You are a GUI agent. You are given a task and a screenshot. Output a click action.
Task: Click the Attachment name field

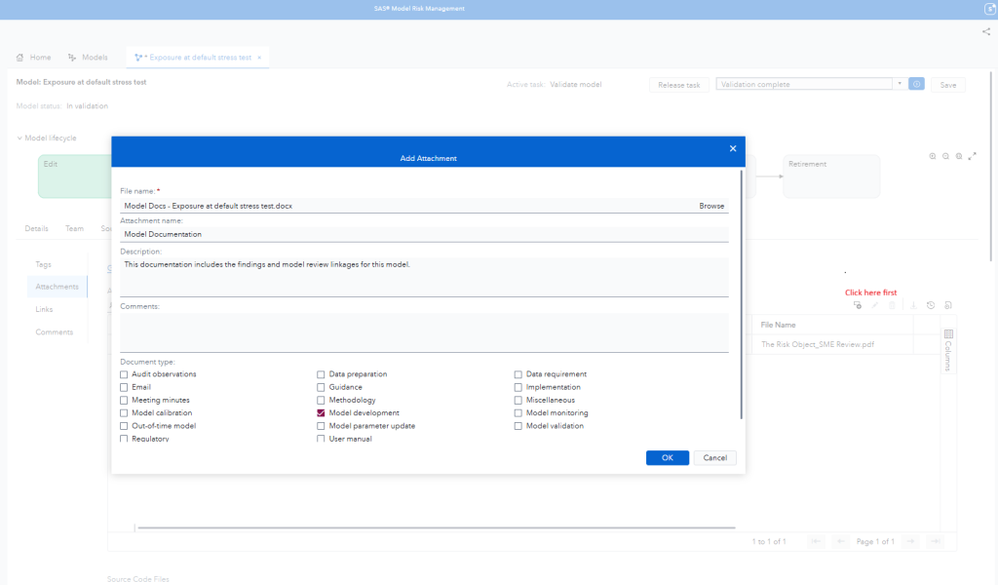(424, 234)
